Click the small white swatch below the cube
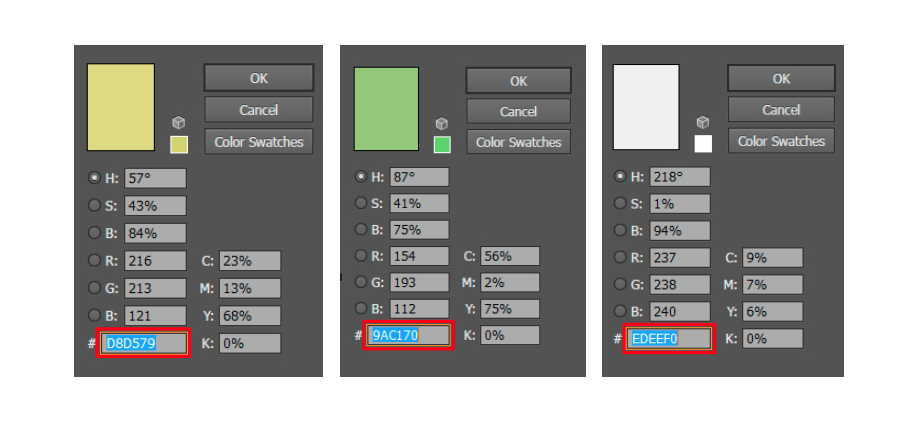This screenshot has height=429, width=920. [x=703, y=144]
